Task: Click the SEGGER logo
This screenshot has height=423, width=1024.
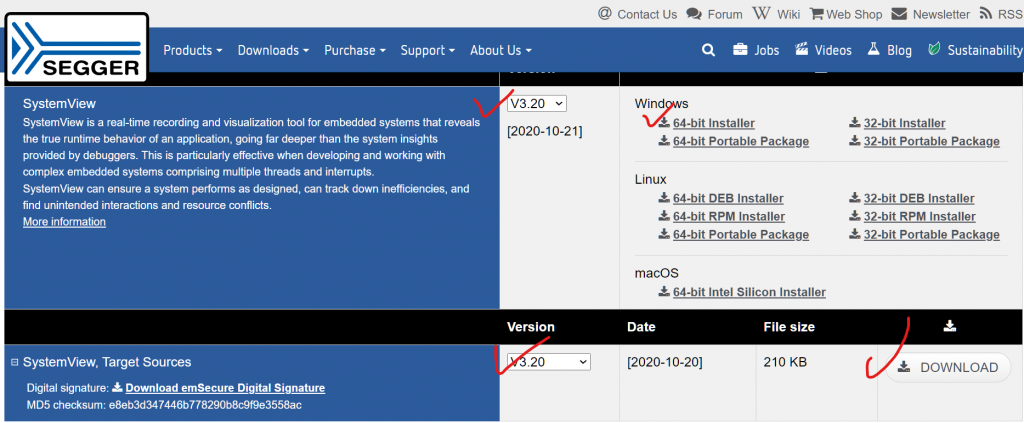Action: (77, 49)
